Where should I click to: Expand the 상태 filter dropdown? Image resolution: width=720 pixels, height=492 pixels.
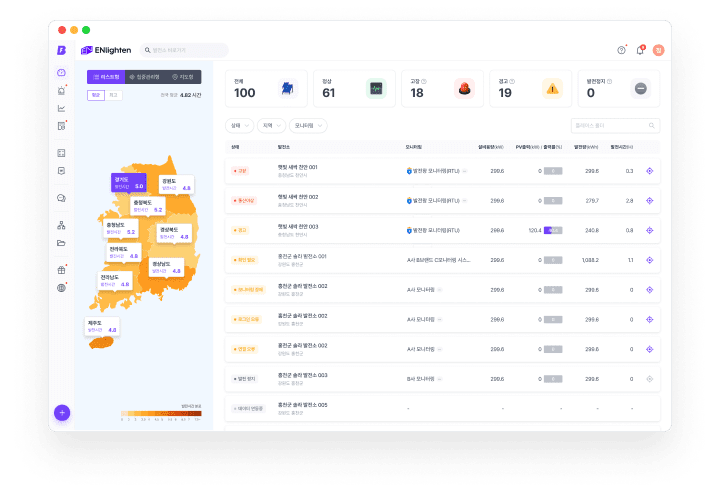pyautogui.click(x=239, y=126)
